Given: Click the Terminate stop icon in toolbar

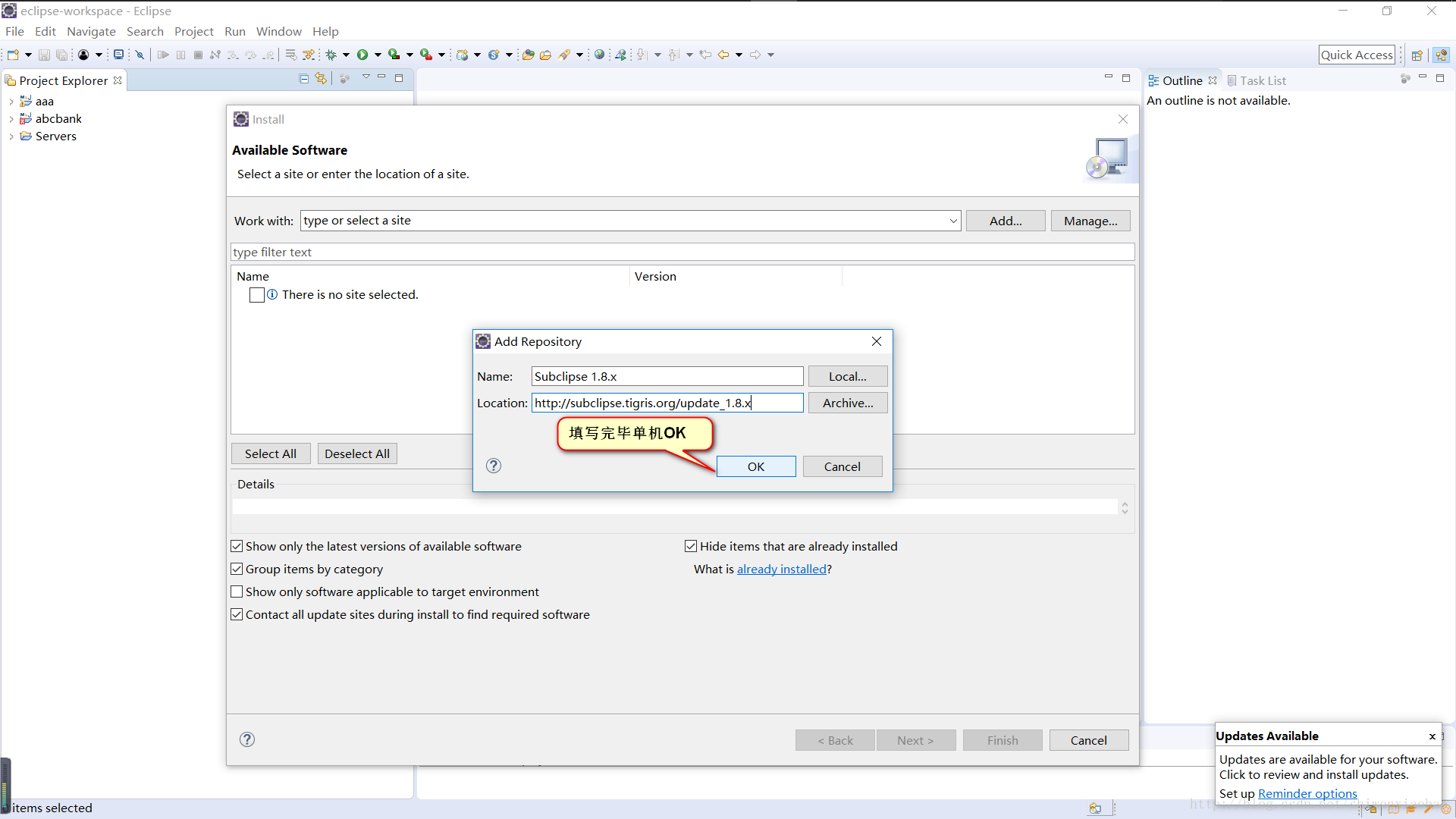Looking at the screenshot, I should pyautogui.click(x=198, y=55).
